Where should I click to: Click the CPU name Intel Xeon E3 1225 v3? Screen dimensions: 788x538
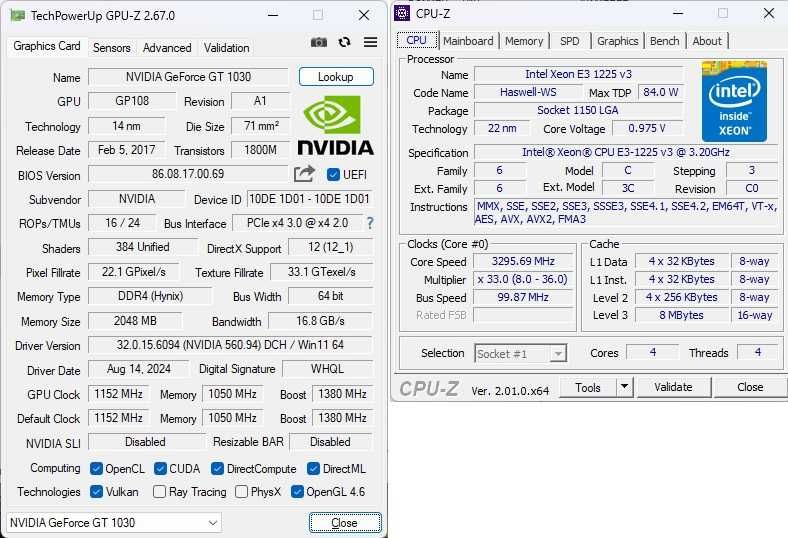coord(578,74)
